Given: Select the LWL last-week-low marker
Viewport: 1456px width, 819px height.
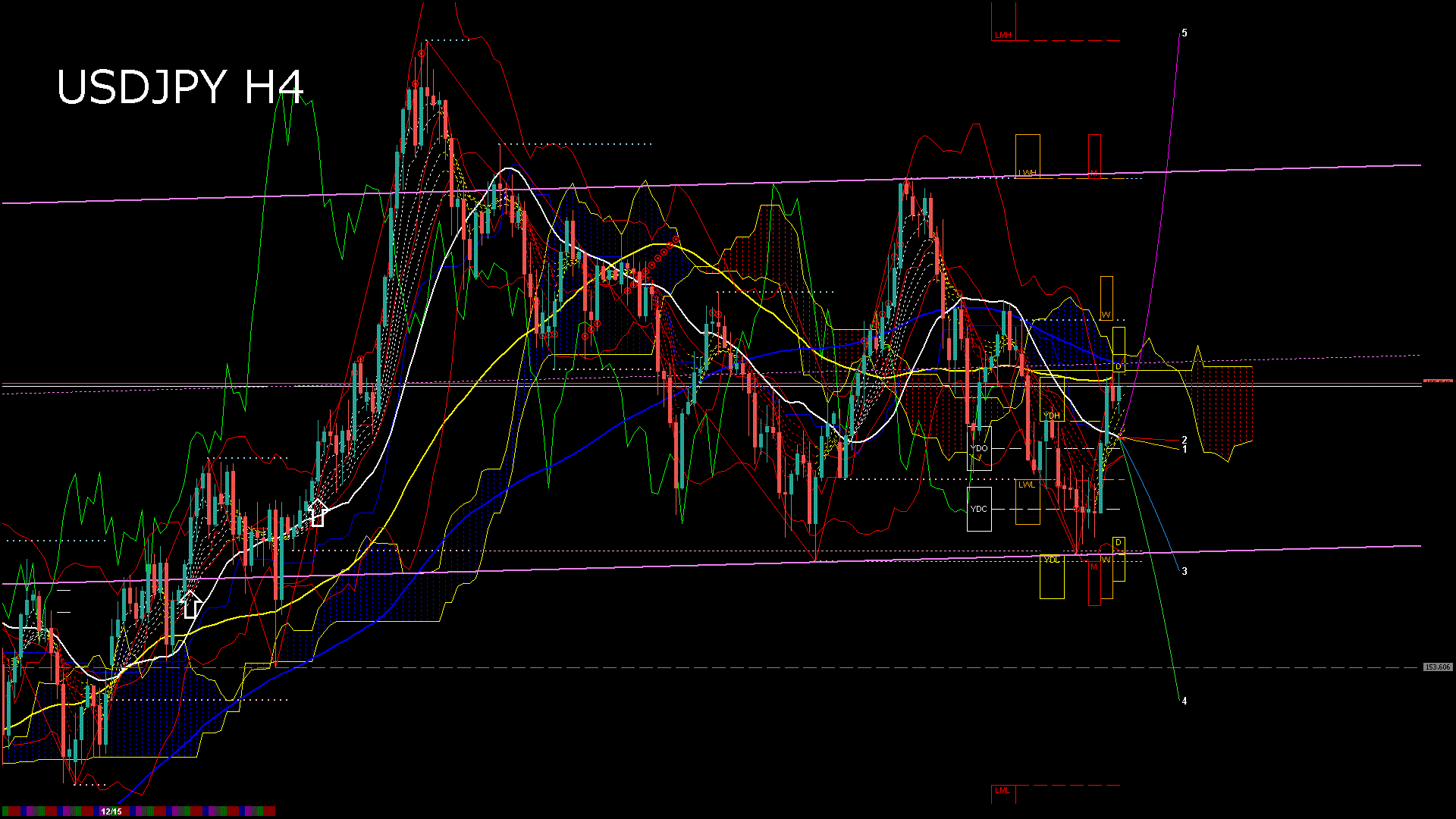Looking at the screenshot, I should click(x=1028, y=485).
